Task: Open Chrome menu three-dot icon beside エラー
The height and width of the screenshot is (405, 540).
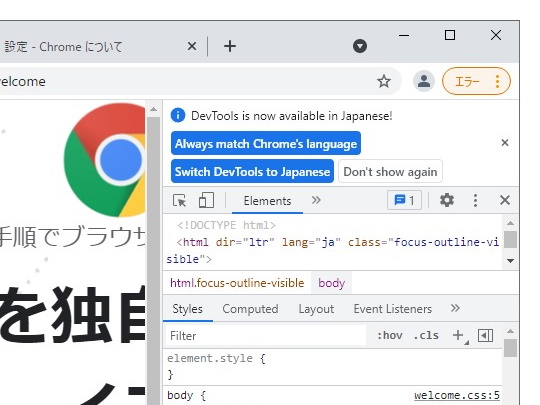Action: pos(497,82)
